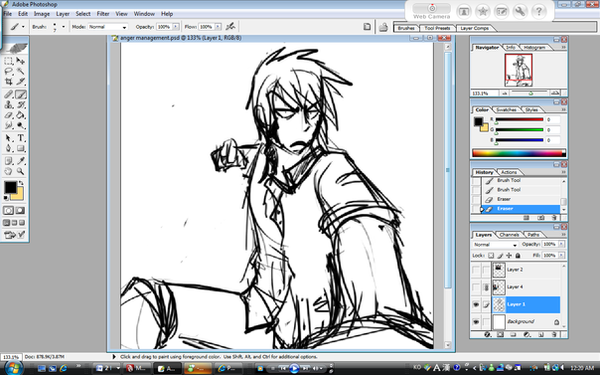This screenshot has height=375, width=600.
Task: Show Layer 4 visibility eye box
Action: (476, 287)
